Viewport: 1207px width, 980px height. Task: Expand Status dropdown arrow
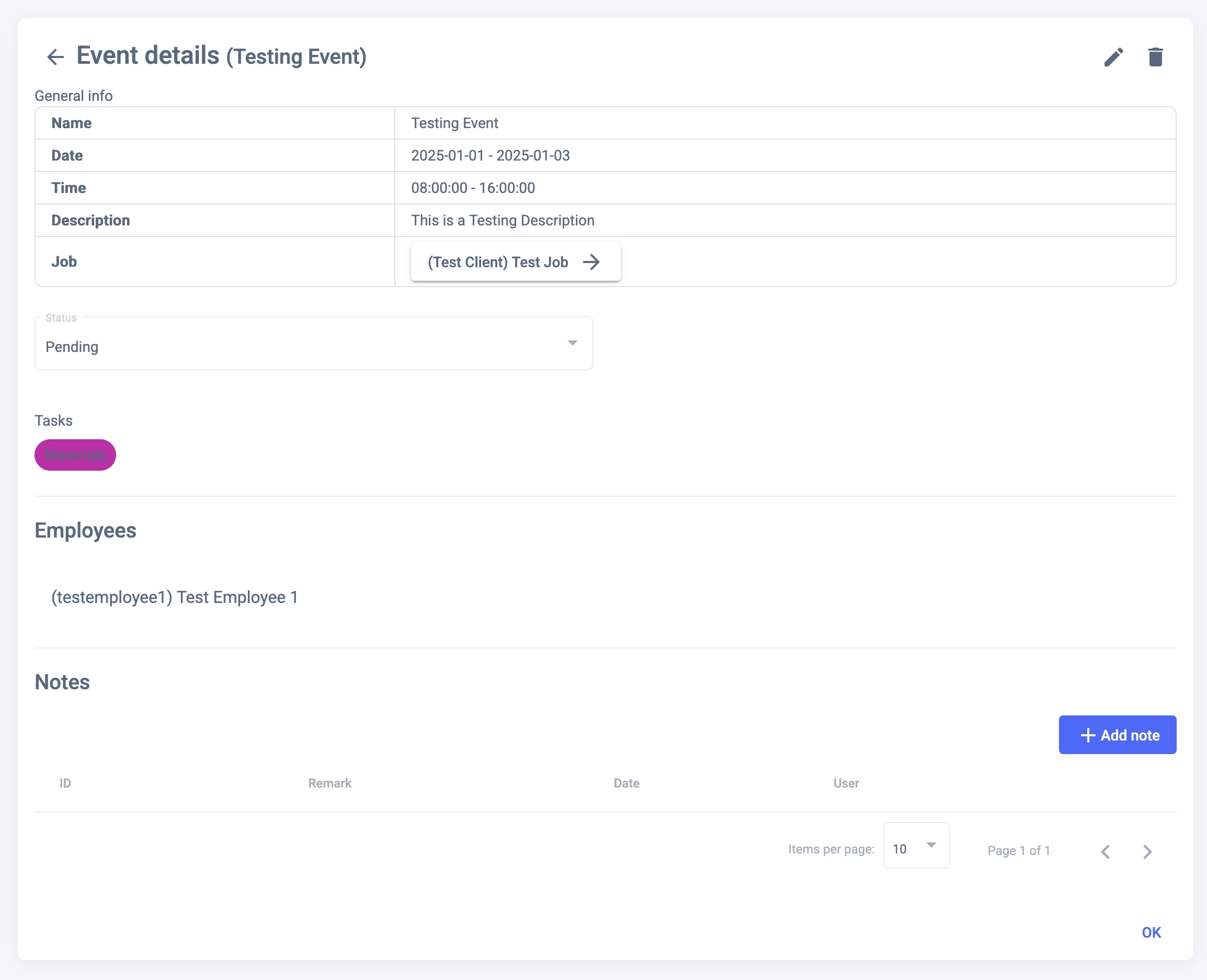(x=572, y=343)
